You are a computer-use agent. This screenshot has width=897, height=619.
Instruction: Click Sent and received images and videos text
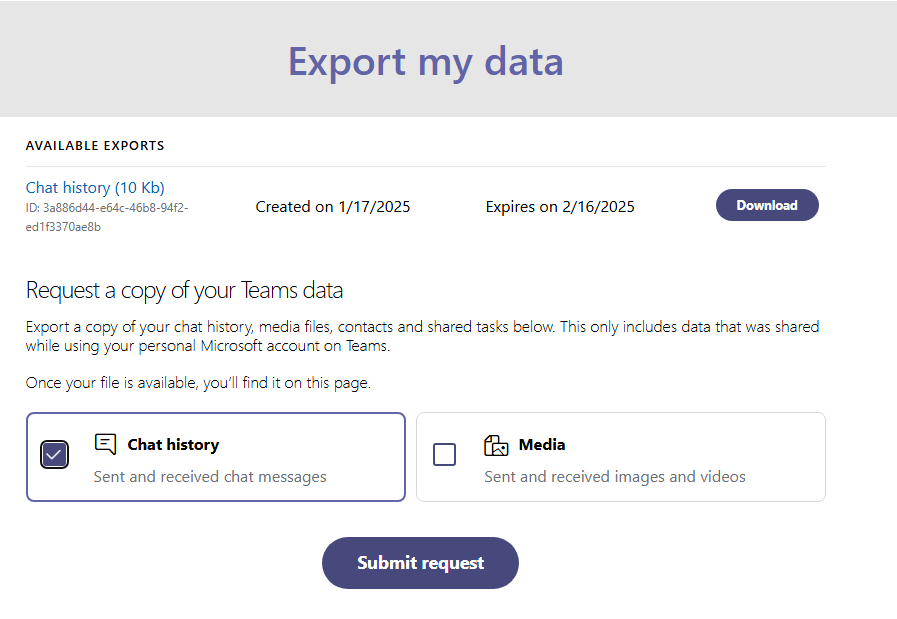point(615,477)
